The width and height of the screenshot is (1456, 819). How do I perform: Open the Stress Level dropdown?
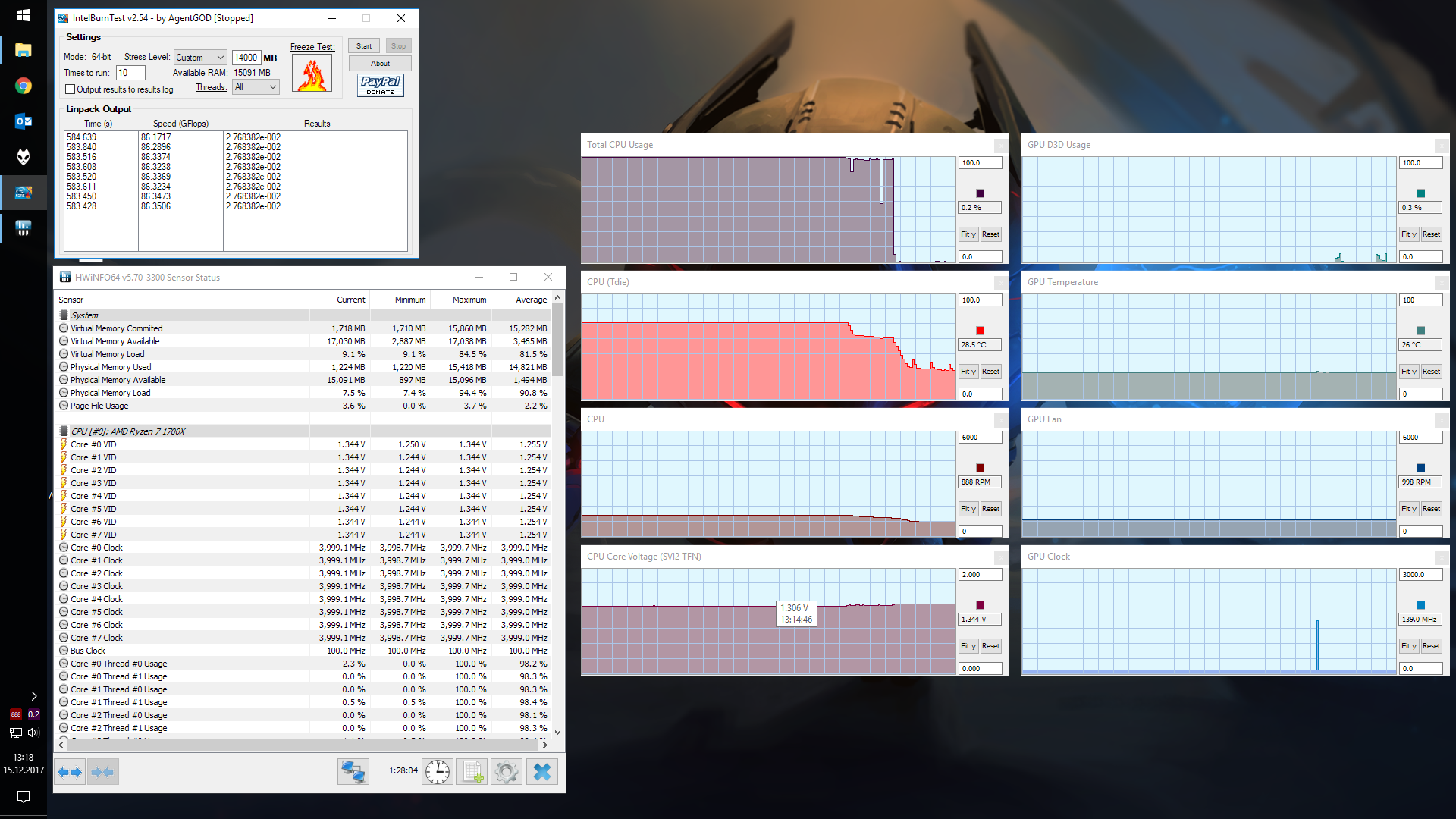200,58
